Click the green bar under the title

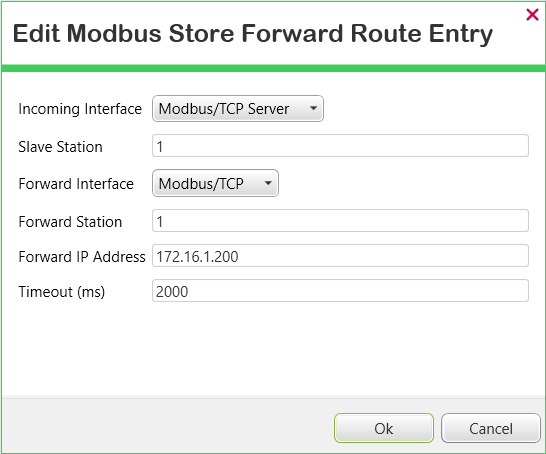click(x=273, y=68)
